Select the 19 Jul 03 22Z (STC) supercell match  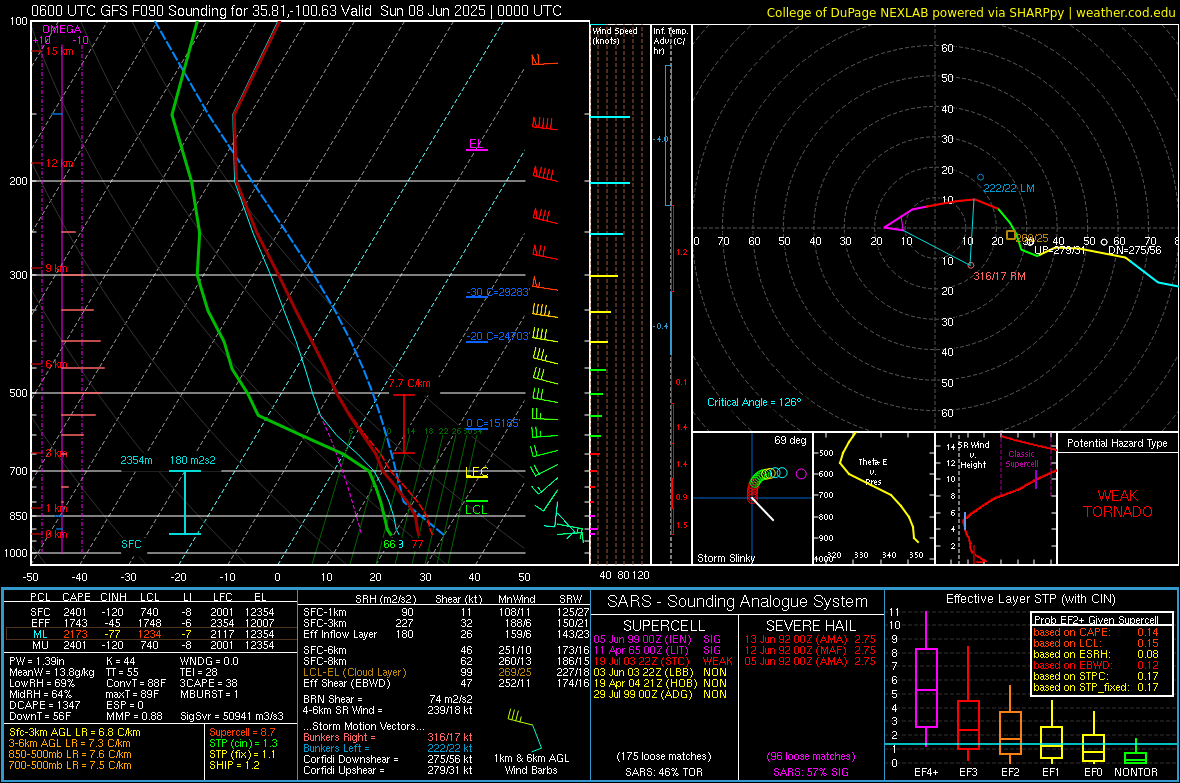[x=662, y=661]
